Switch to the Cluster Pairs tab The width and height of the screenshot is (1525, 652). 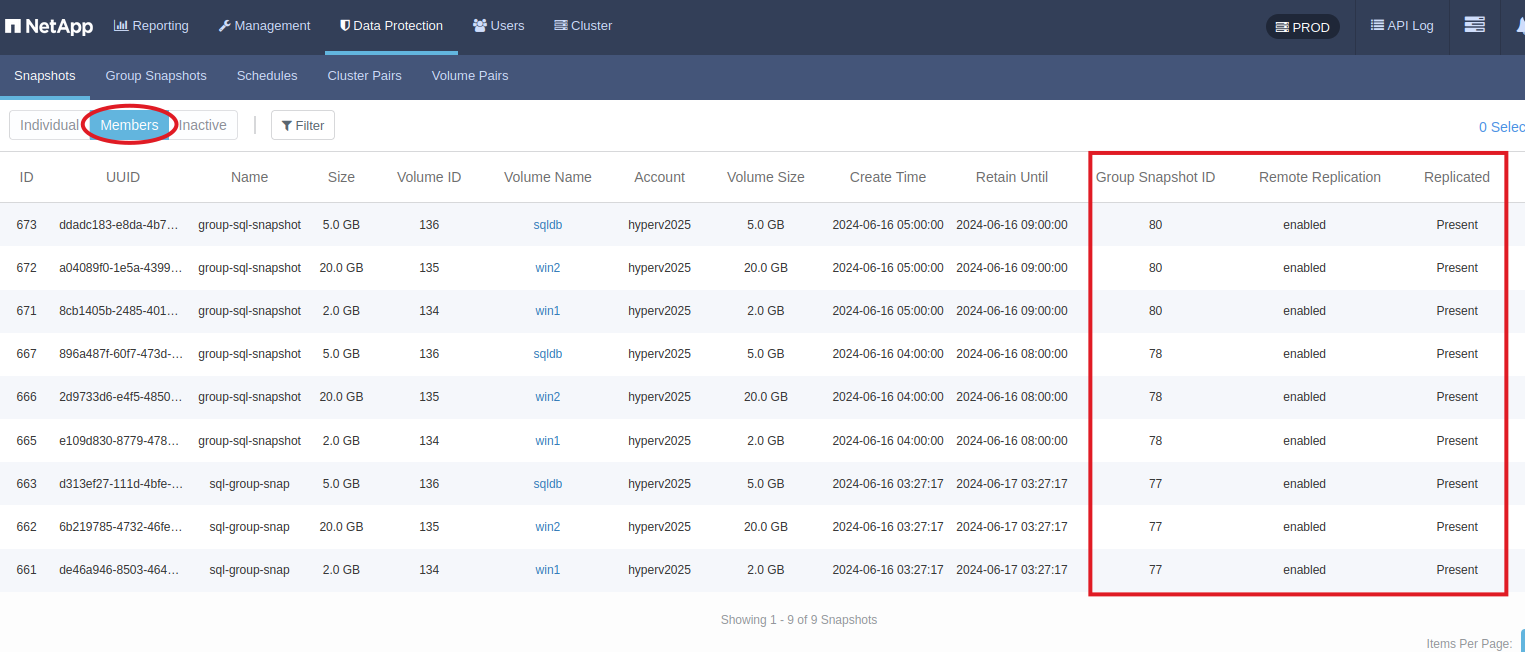pos(364,76)
